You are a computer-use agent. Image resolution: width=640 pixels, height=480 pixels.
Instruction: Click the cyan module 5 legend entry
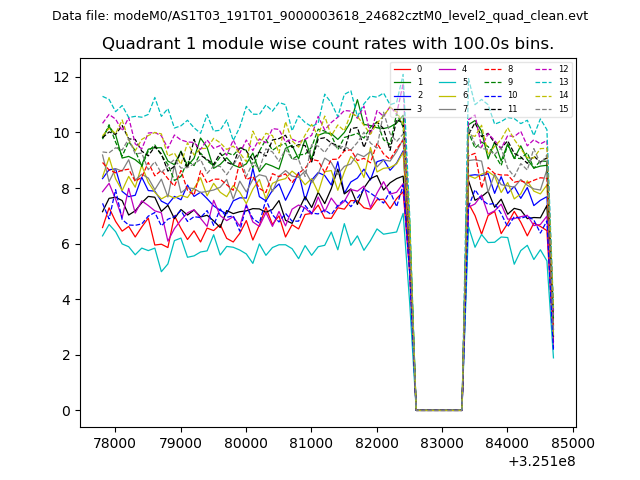455,82
